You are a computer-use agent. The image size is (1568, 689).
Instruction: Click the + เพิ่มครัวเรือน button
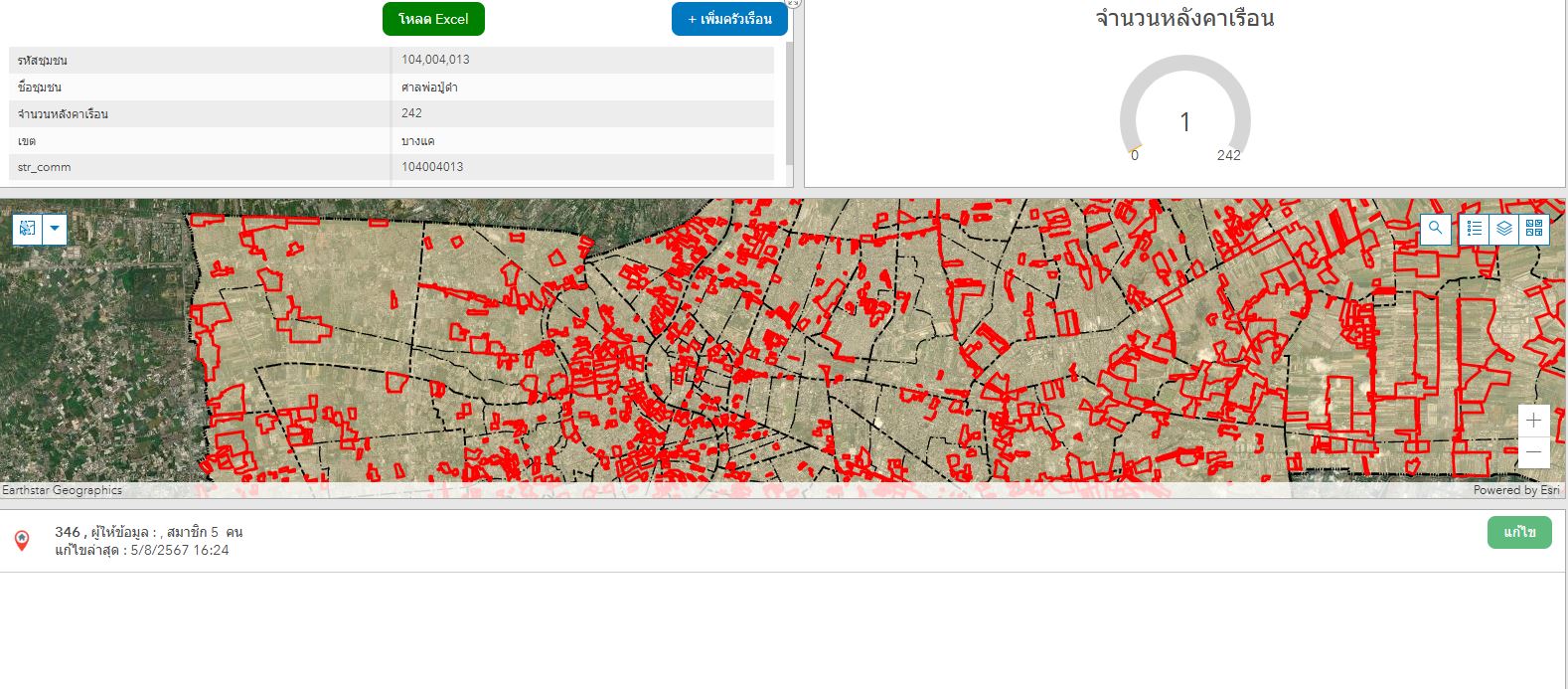(x=729, y=19)
